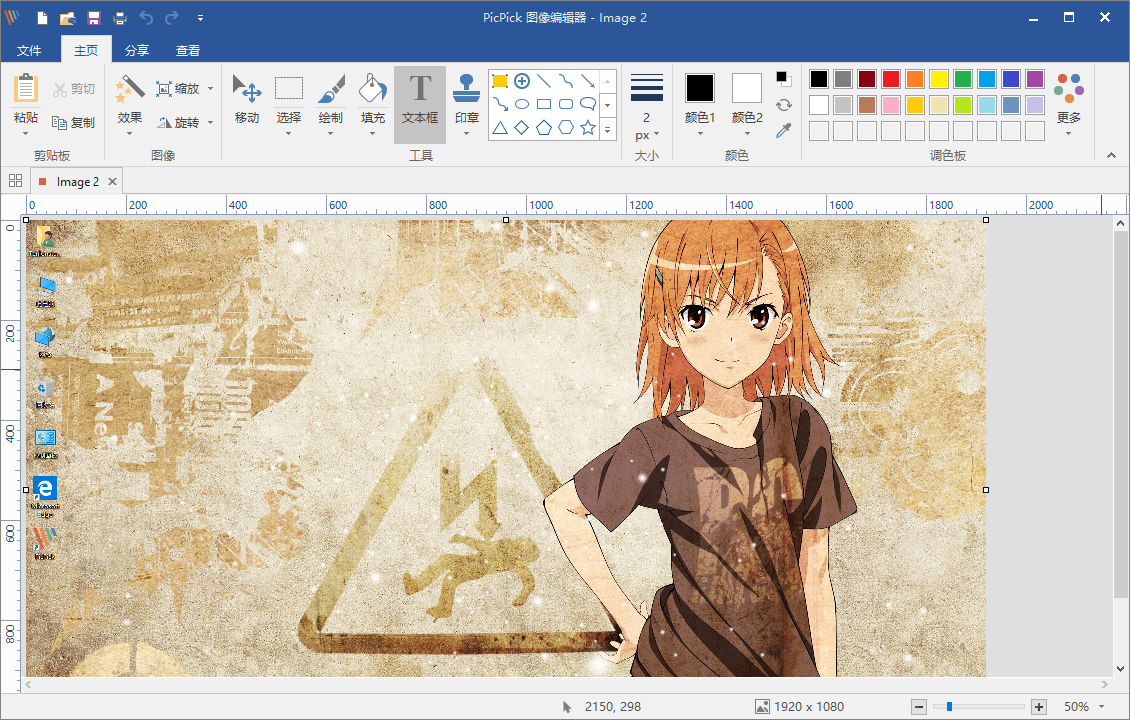Click the 剪切 cut button
This screenshot has height=720, width=1130.
pos(74,89)
